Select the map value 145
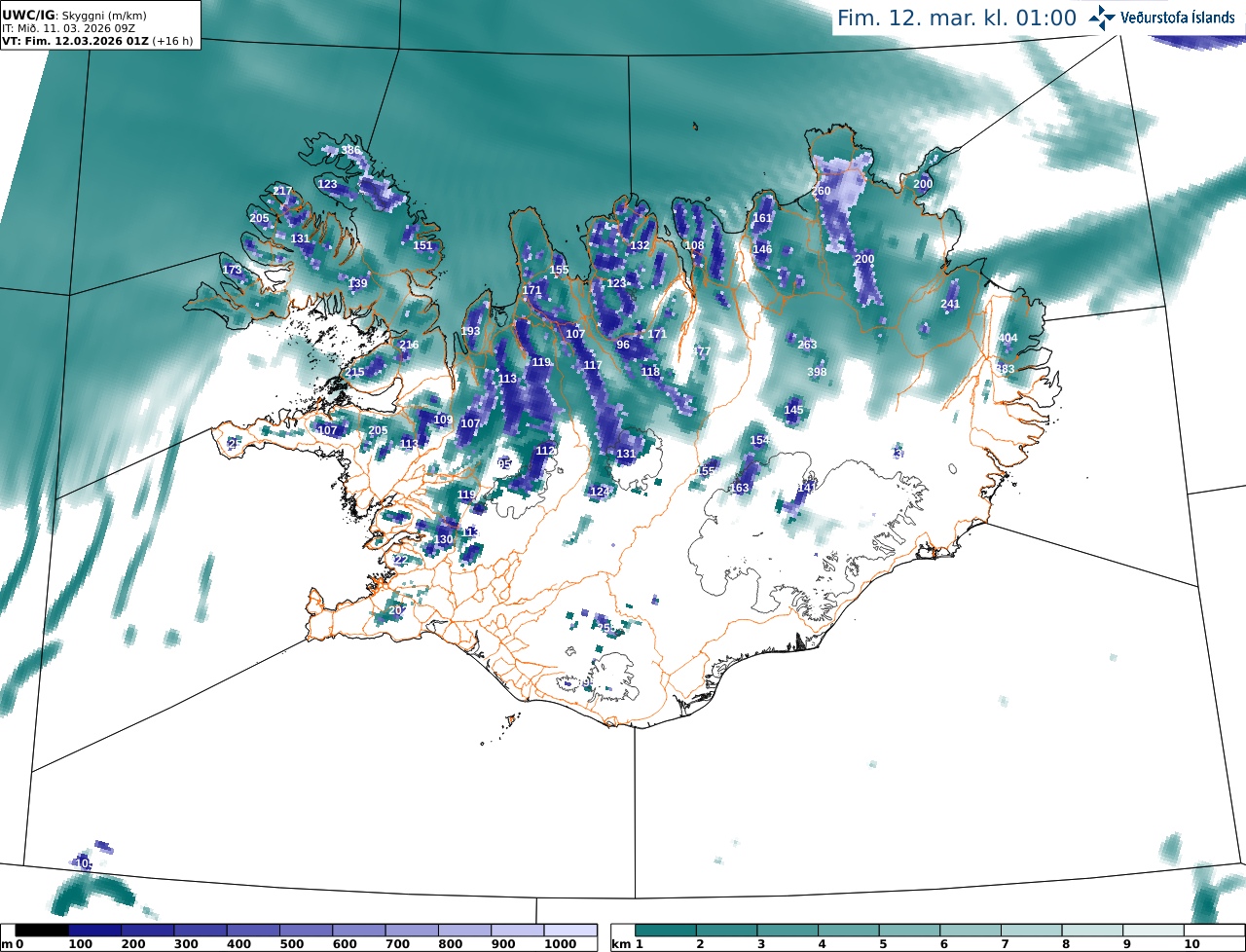Image resolution: width=1246 pixels, height=952 pixels. pyautogui.click(x=794, y=410)
